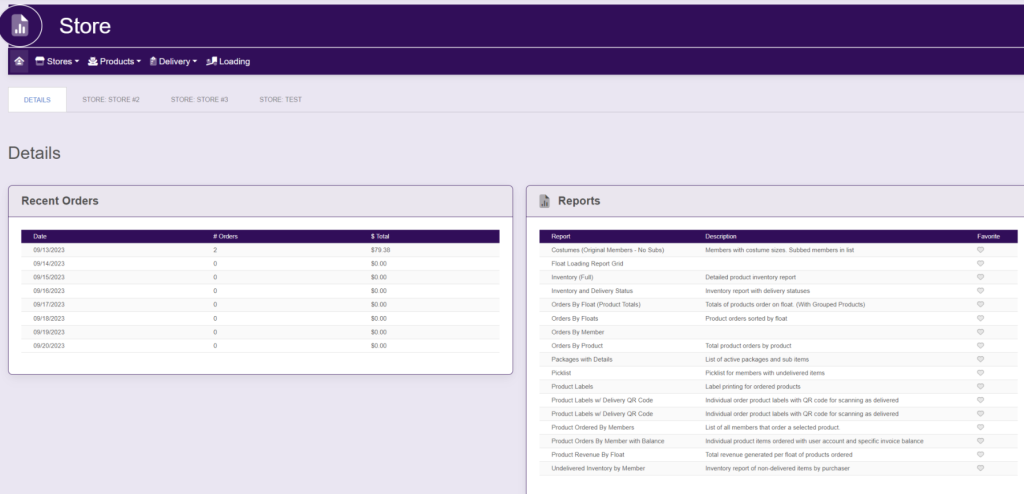Click the Store report logo icon

[x=21, y=26]
